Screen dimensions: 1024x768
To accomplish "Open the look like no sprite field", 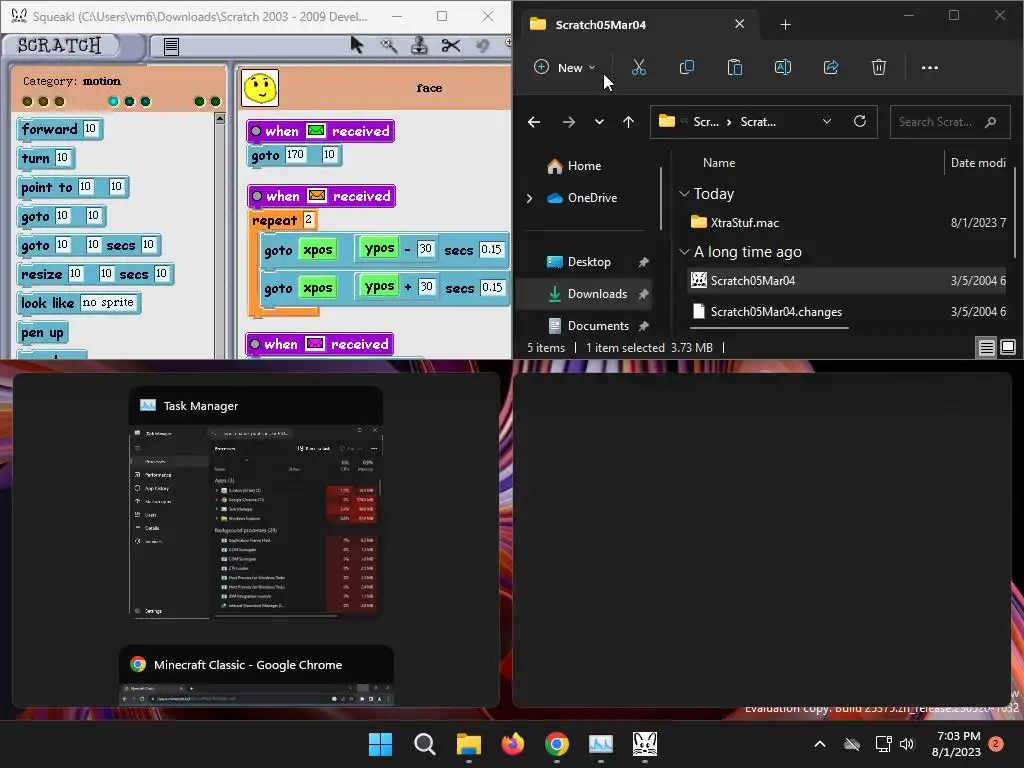I will tap(108, 302).
